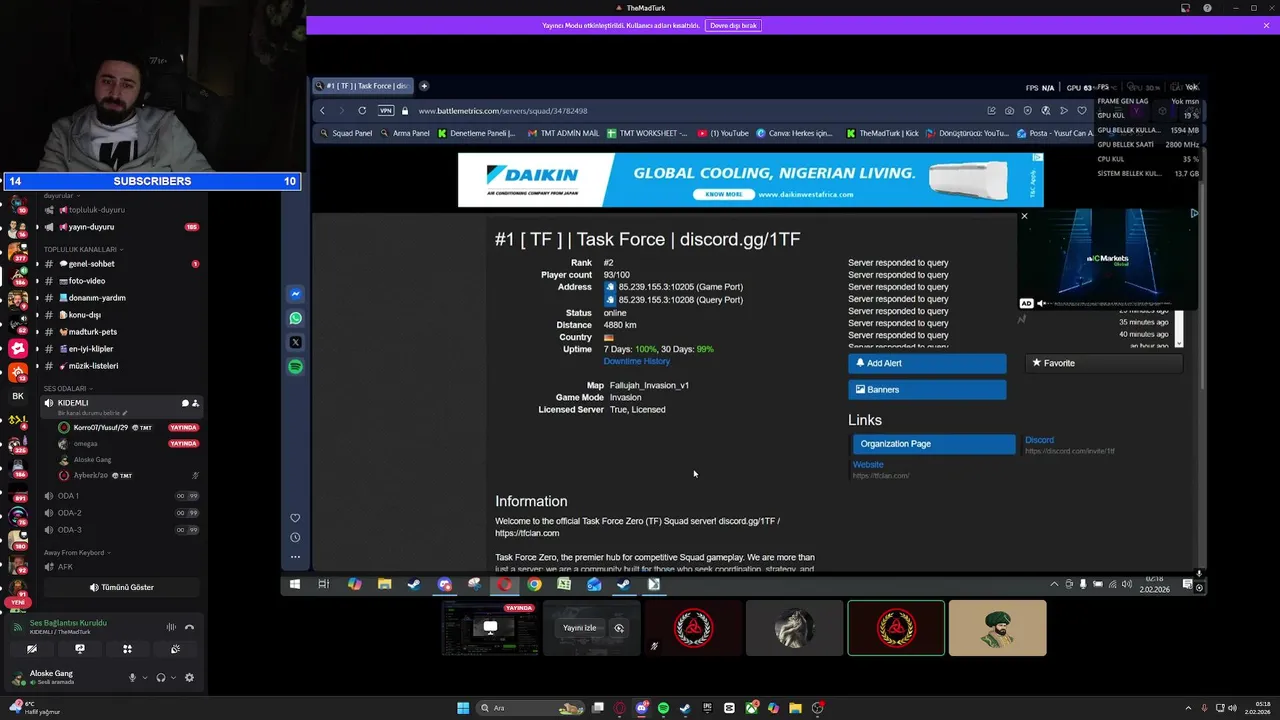Toggle camera in Discord voice panel
The height and width of the screenshot is (720, 1280).
coord(32,649)
